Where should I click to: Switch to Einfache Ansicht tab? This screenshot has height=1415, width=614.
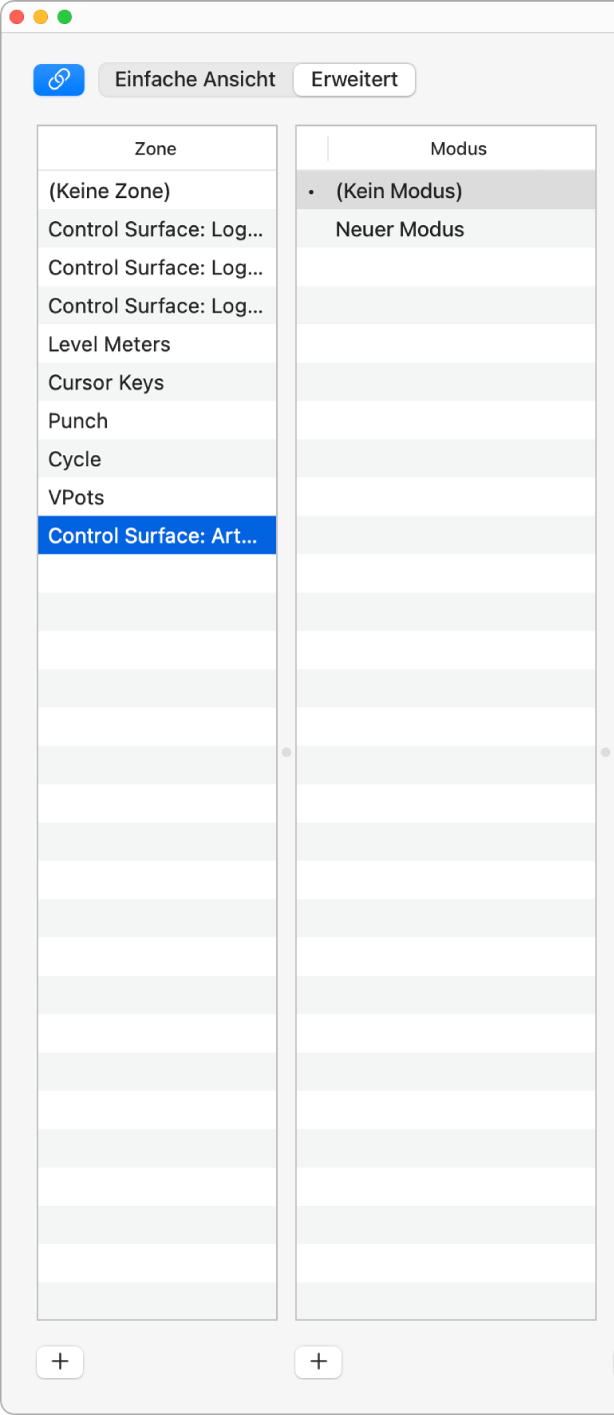pyautogui.click(x=195, y=80)
